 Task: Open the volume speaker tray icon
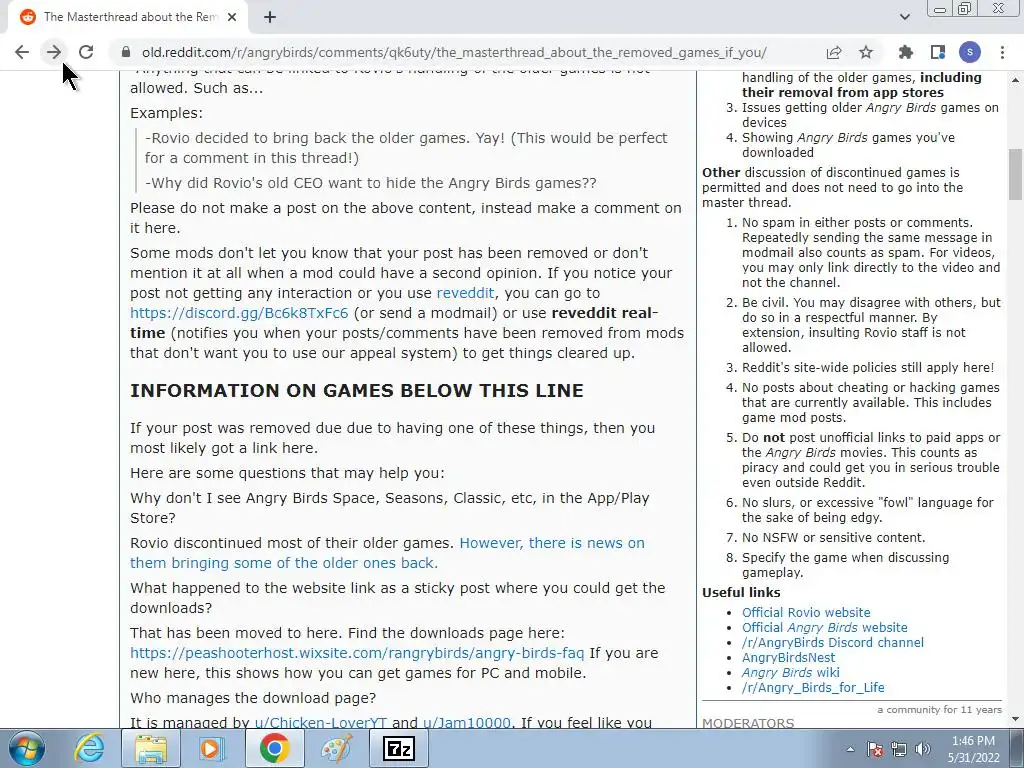click(x=923, y=749)
